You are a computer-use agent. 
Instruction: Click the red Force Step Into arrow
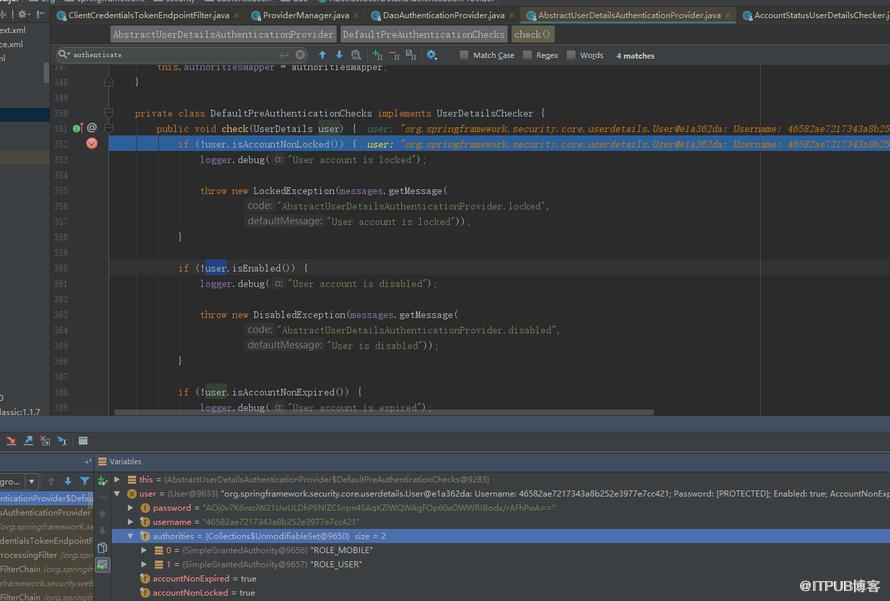(11, 441)
